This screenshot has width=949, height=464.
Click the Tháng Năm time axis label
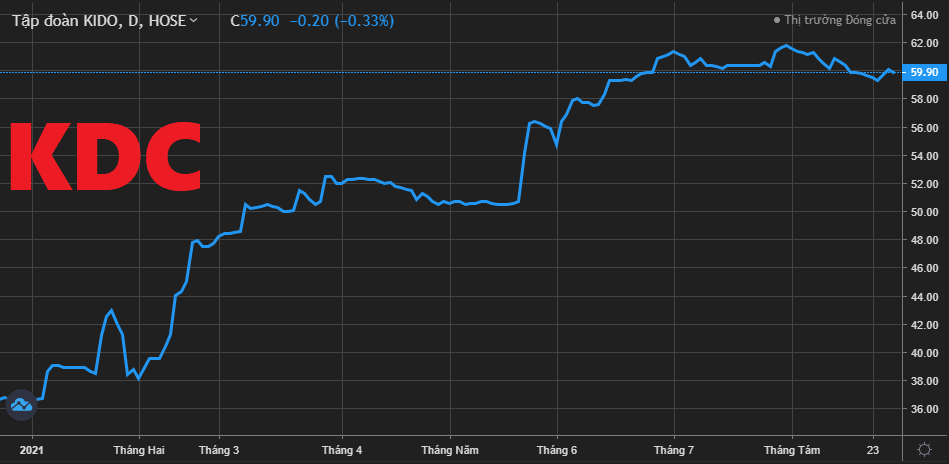coord(450,450)
